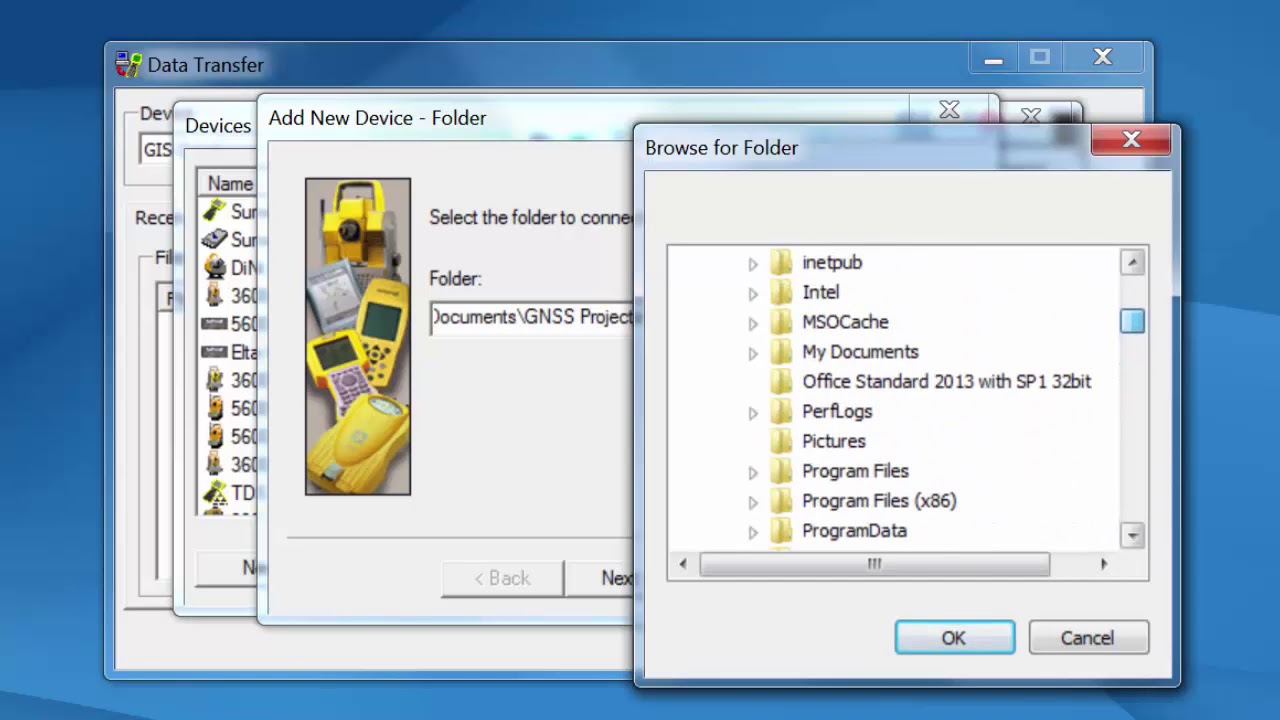Viewport: 1280px width, 720px height.
Task: Click the Intel folder icon
Action: pos(781,292)
